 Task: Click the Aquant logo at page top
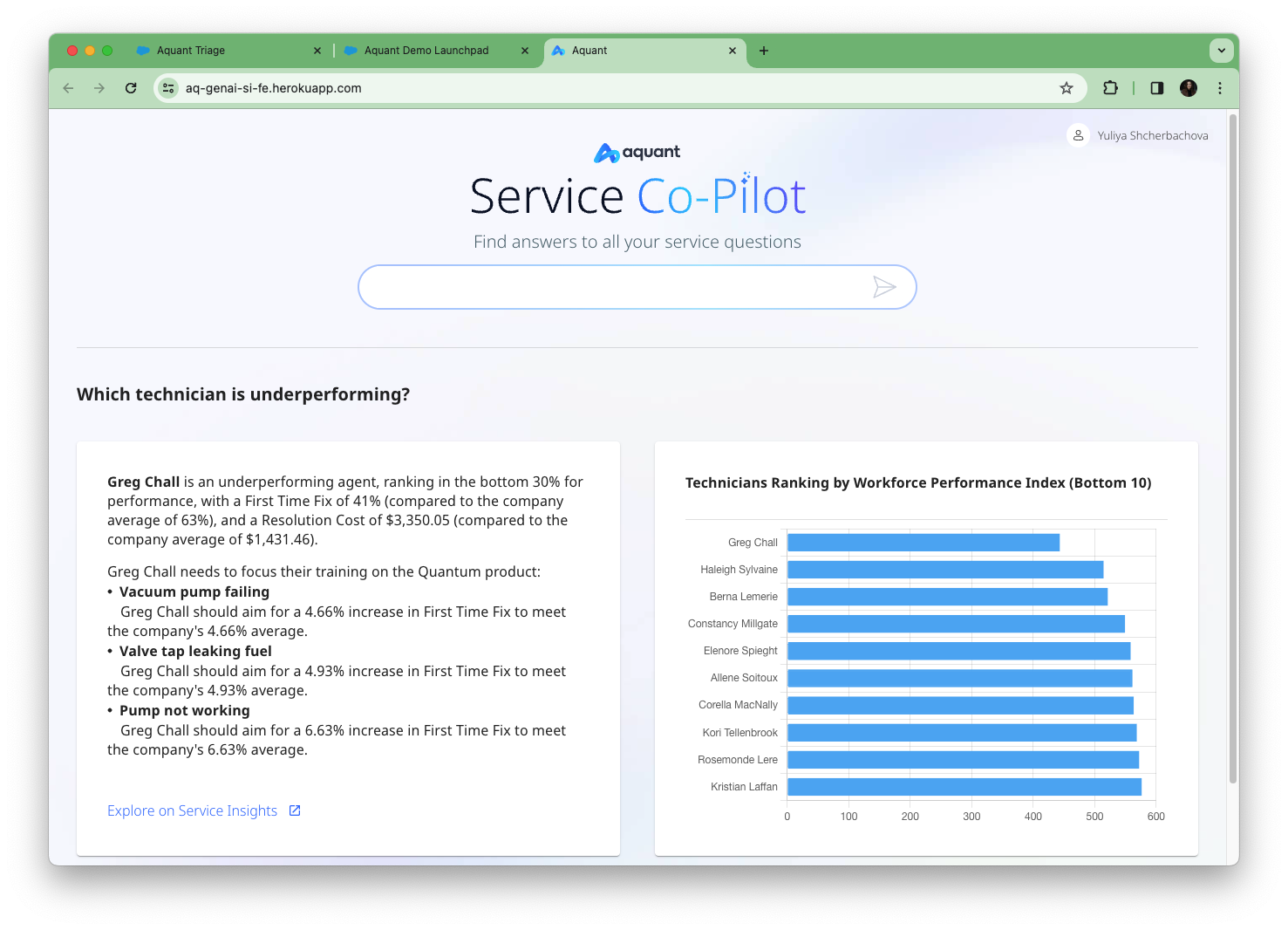[x=637, y=153]
